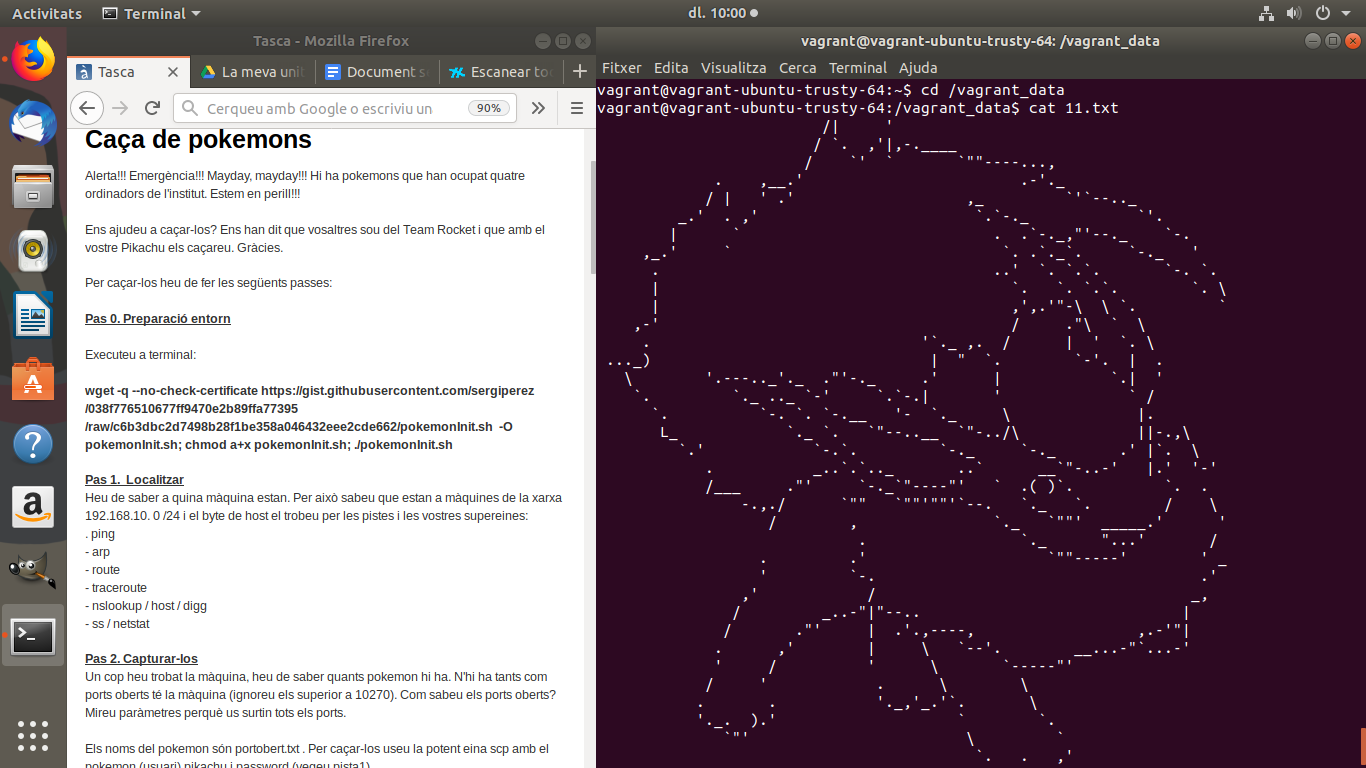The image size is (1366, 768).
Task: Close the Tasca tab
Action: pyautogui.click(x=173, y=72)
